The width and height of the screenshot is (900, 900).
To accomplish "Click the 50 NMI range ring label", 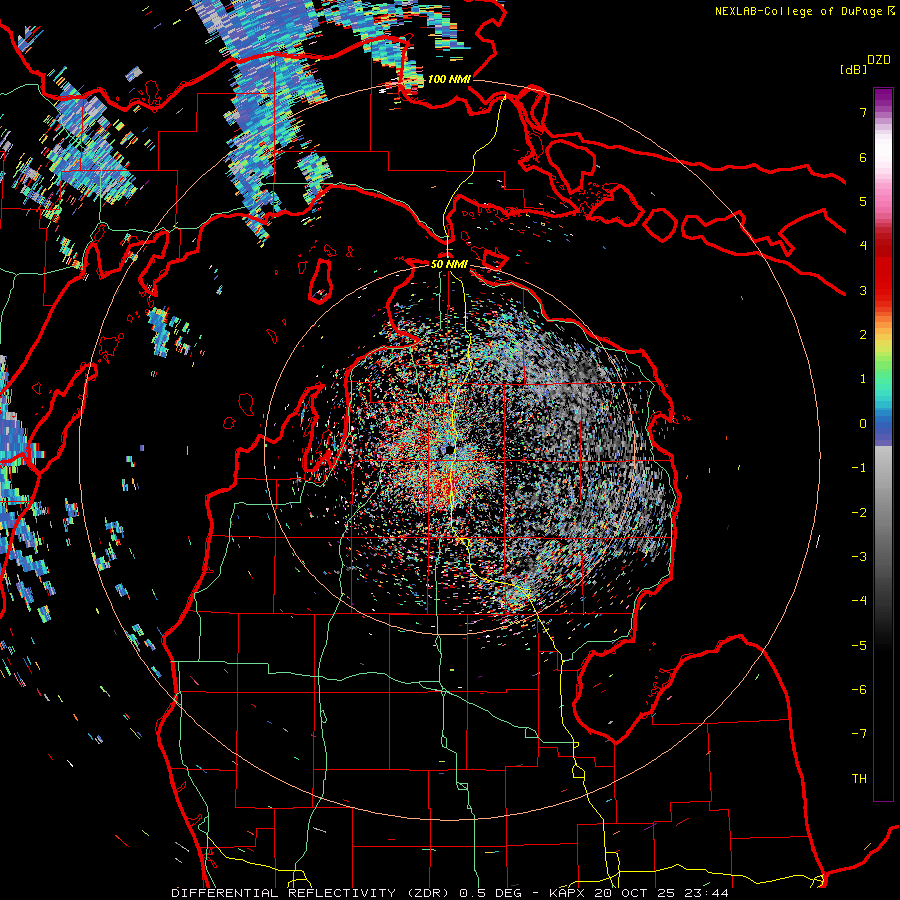I will pos(449,264).
